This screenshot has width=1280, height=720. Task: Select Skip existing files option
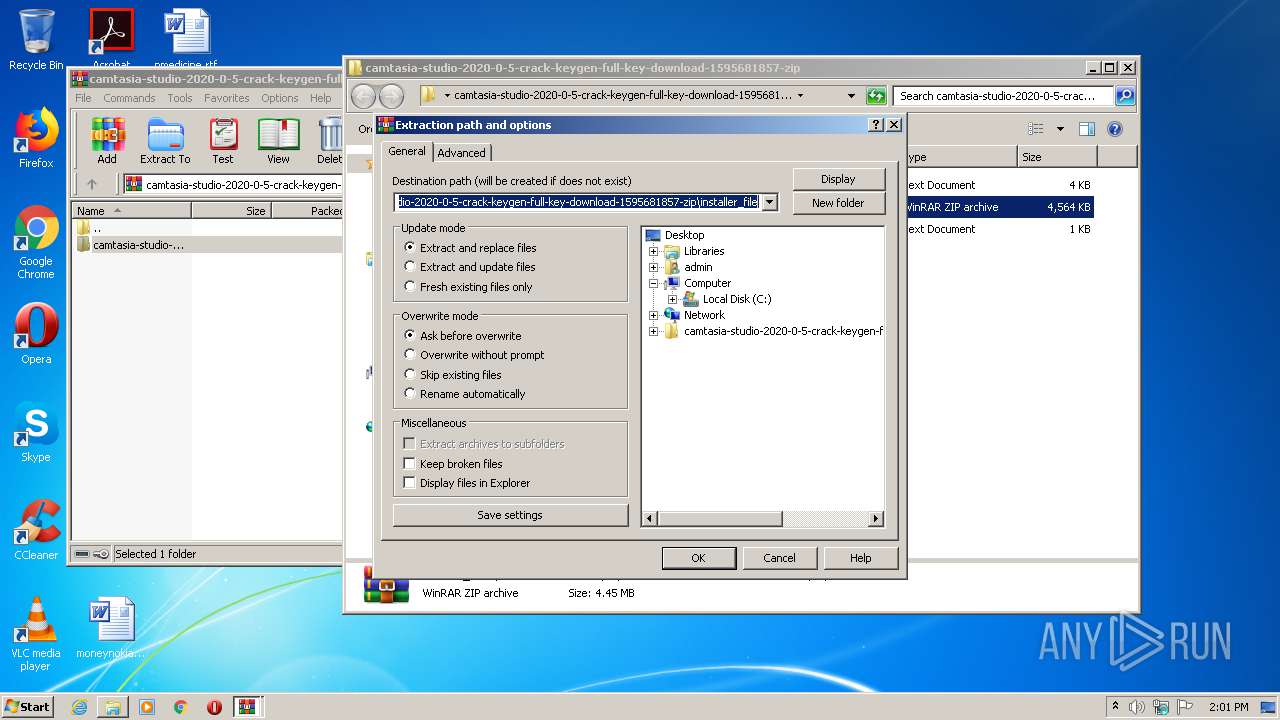(x=453, y=375)
